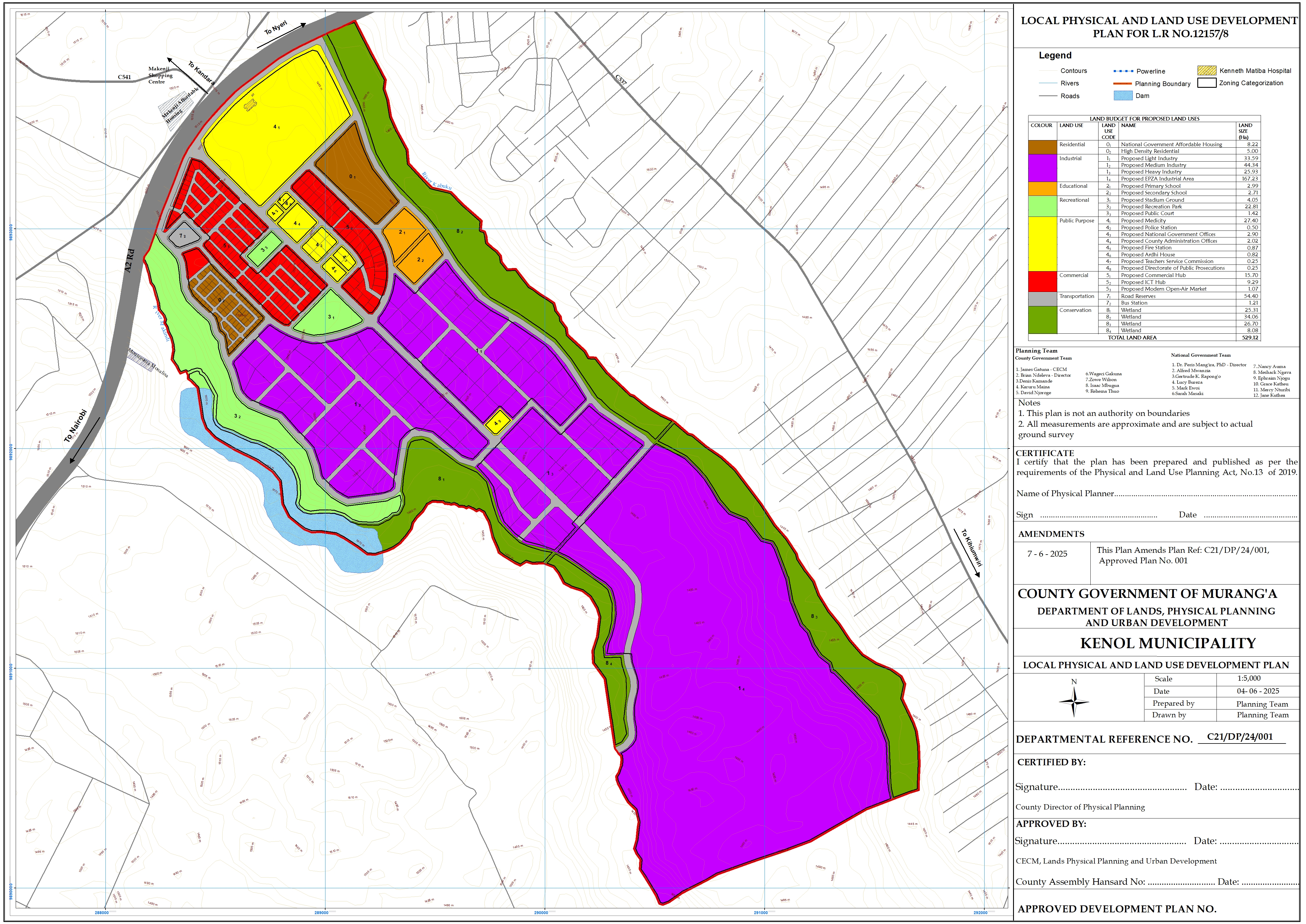Click the north arrow compass symbol
The width and height of the screenshot is (1306, 924).
[1073, 702]
